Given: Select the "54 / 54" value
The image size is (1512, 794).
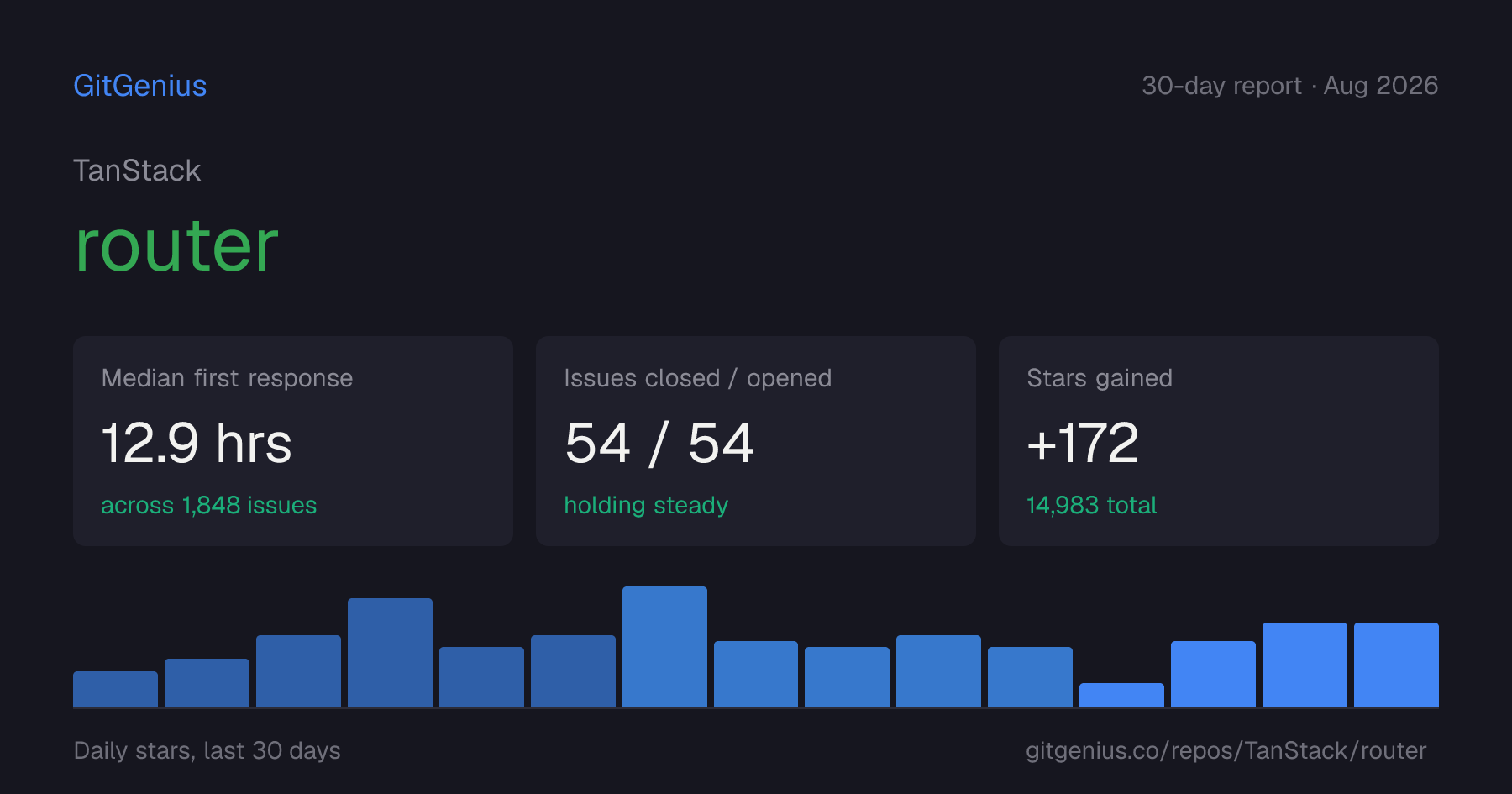Looking at the screenshot, I should (x=659, y=443).
